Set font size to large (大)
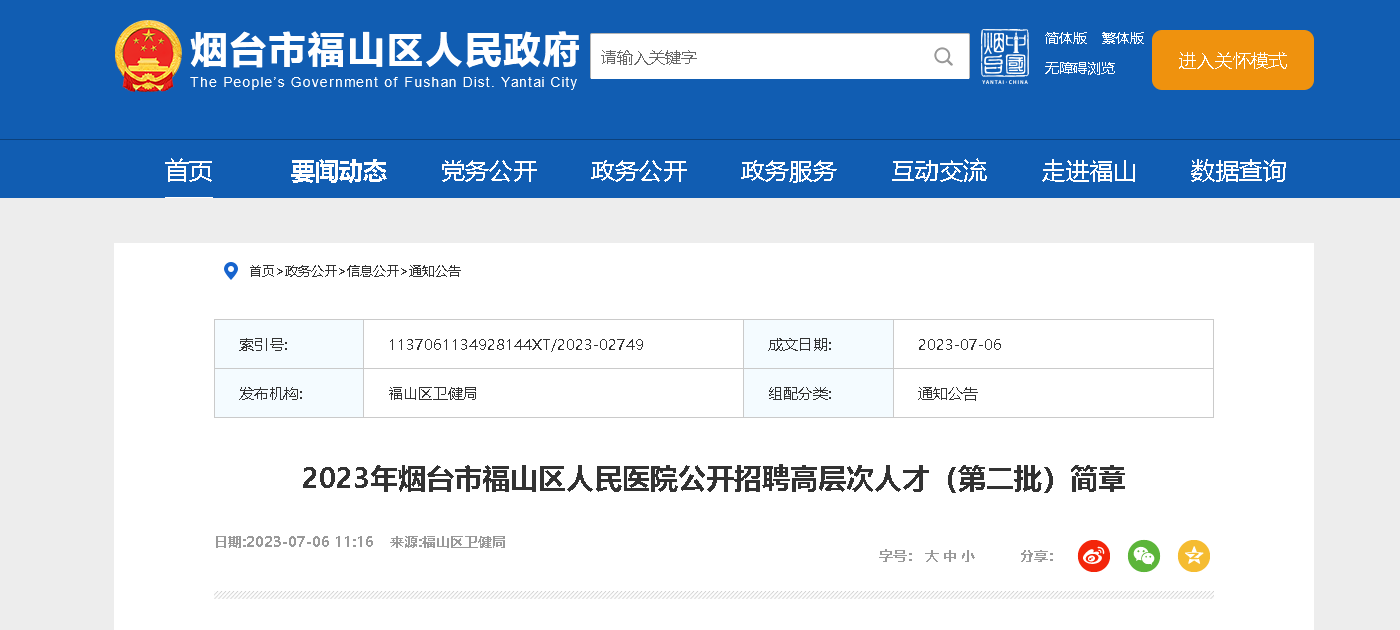This screenshot has height=630, width=1400. click(x=931, y=556)
